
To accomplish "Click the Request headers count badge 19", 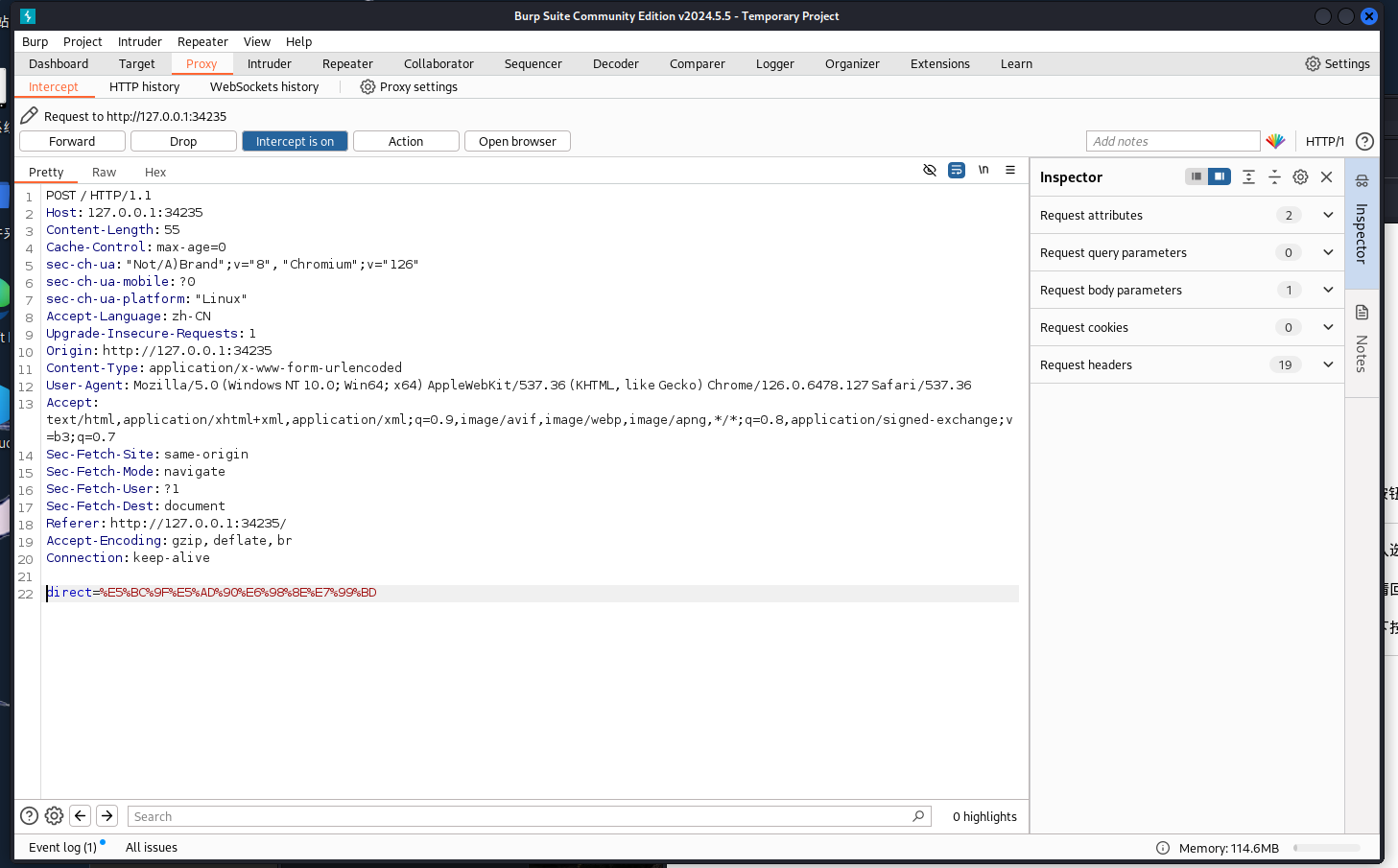I will (1285, 364).
